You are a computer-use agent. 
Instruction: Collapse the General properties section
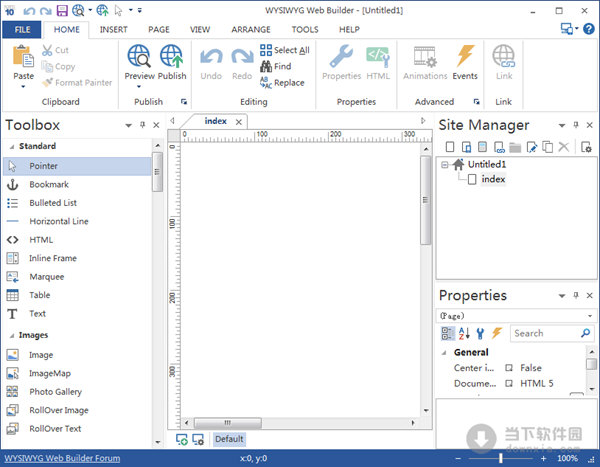click(444, 353)
